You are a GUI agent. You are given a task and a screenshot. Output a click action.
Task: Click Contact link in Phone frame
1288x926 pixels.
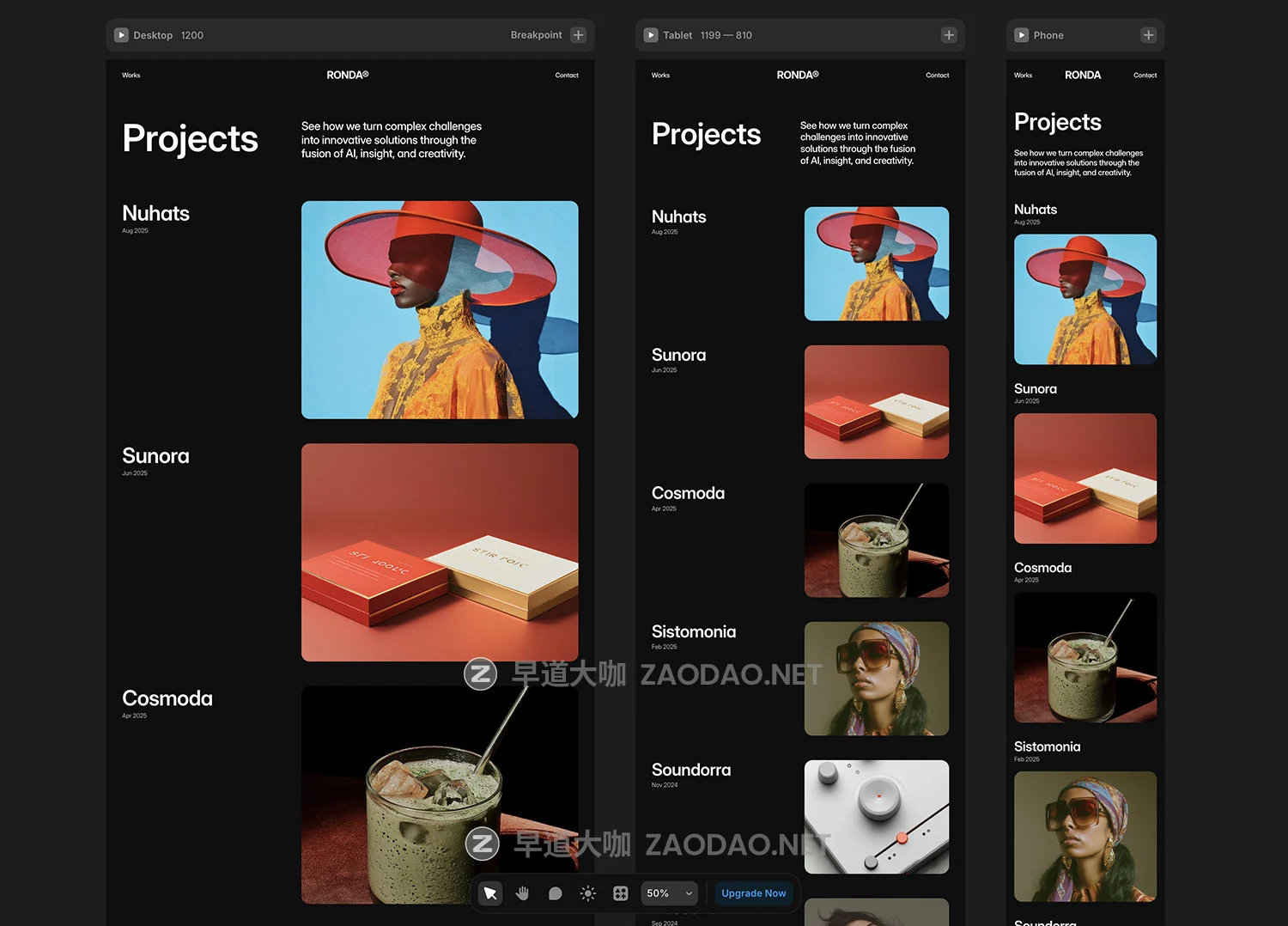click(1145, 76)
